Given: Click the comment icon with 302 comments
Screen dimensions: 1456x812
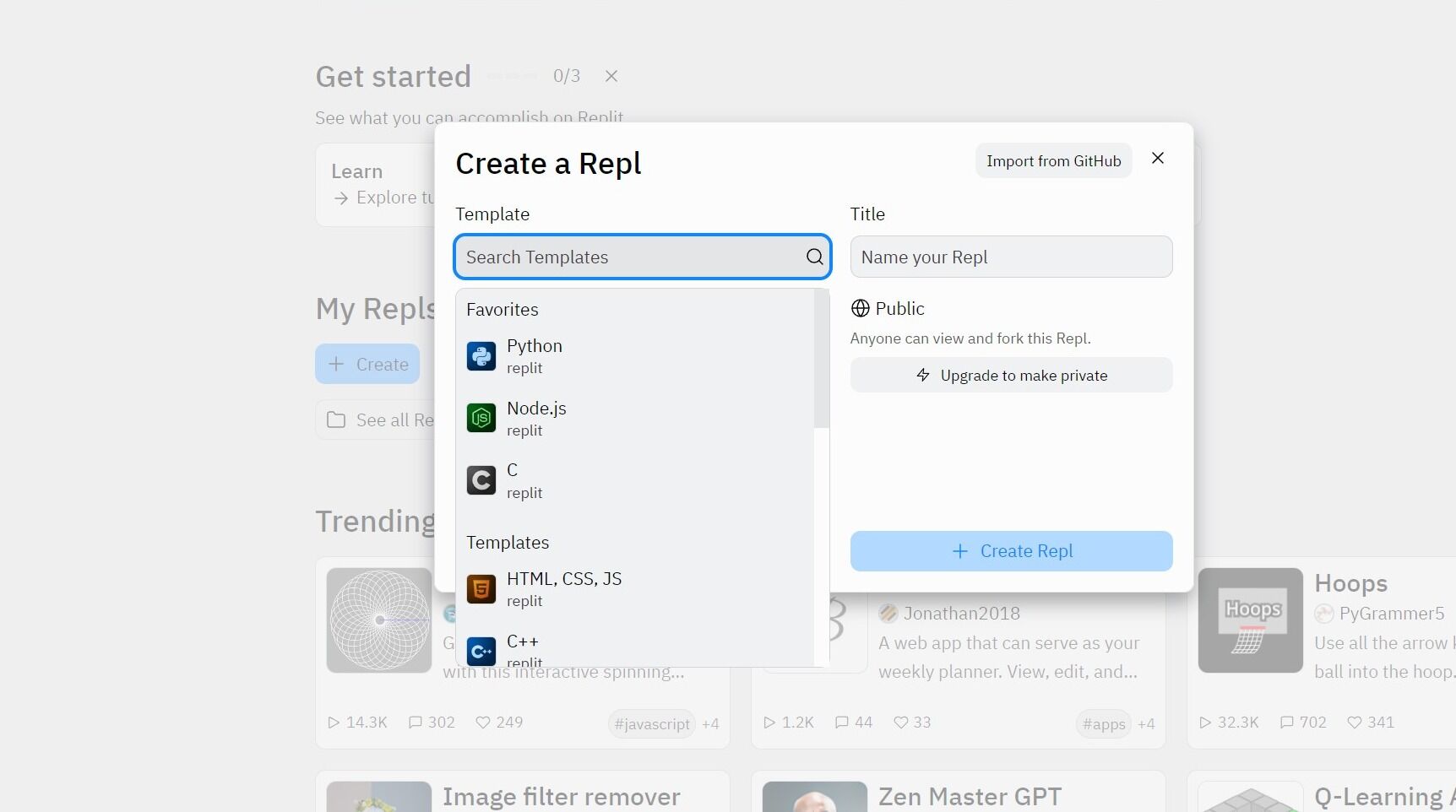Looking at the screenshot, I should [x=416, y=723].
